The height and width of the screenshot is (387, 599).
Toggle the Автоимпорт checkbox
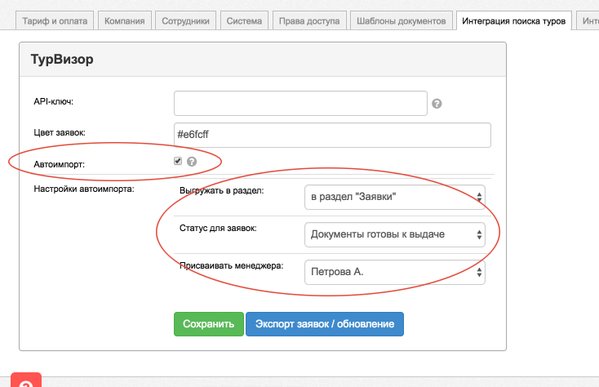point(178,161)
